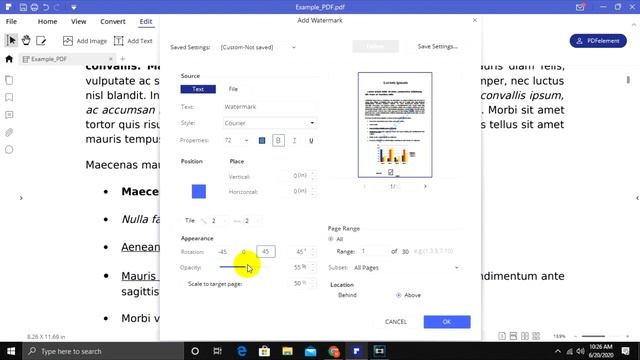Open the bookmarks sidebar panel
Viewport: 640px width, 360px height.
point(9,98)
